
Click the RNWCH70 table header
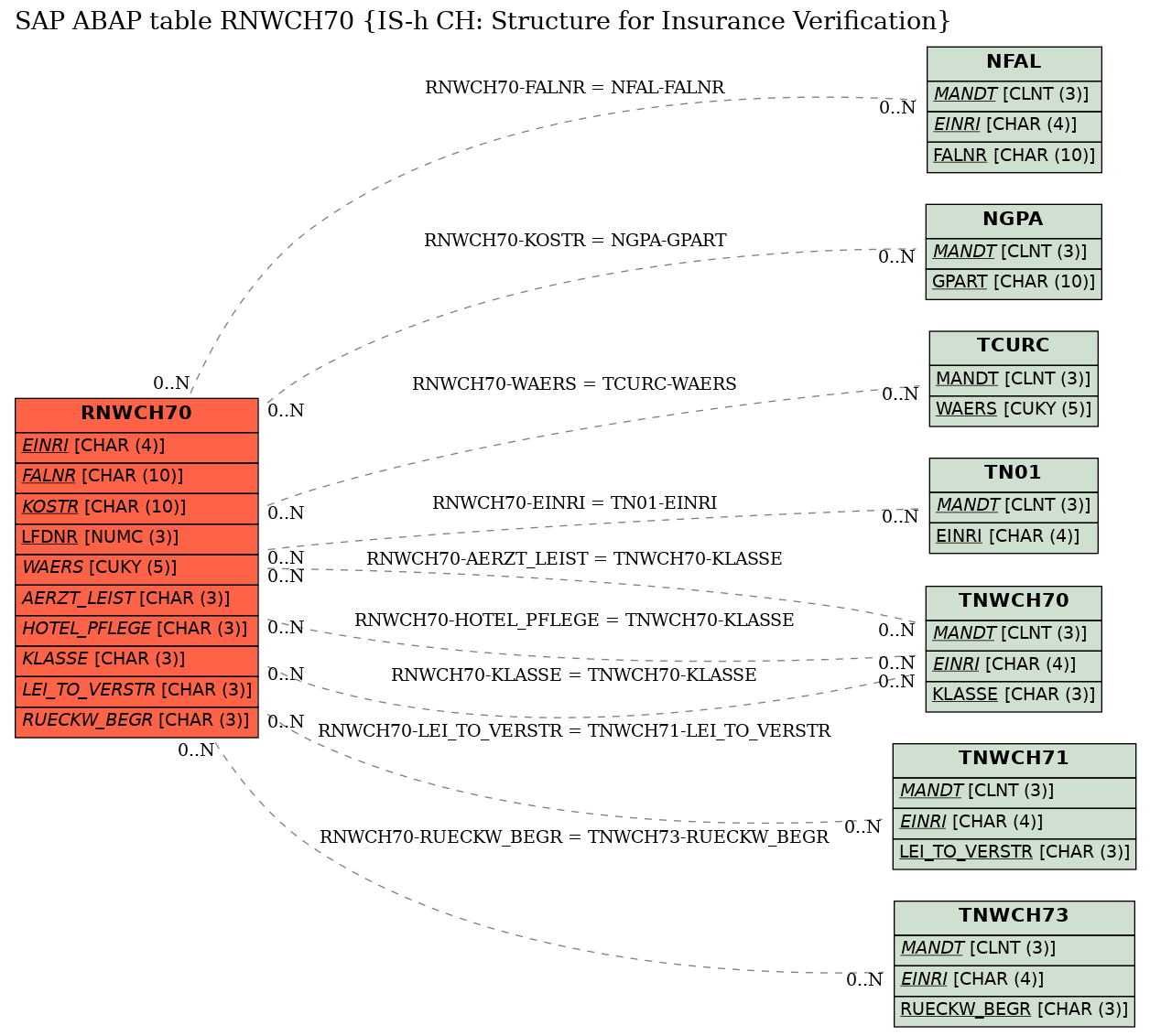136,414
